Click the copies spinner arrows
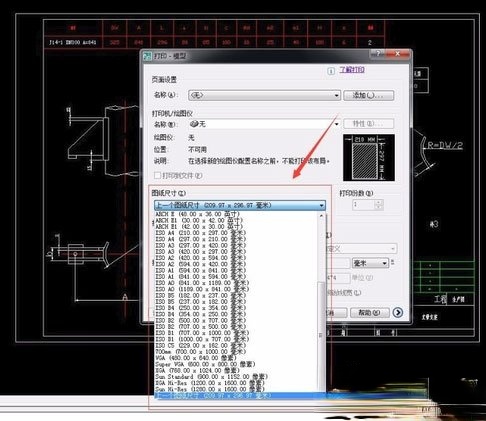Viewport: 486px width, 421px height. [x=379, y=205]
